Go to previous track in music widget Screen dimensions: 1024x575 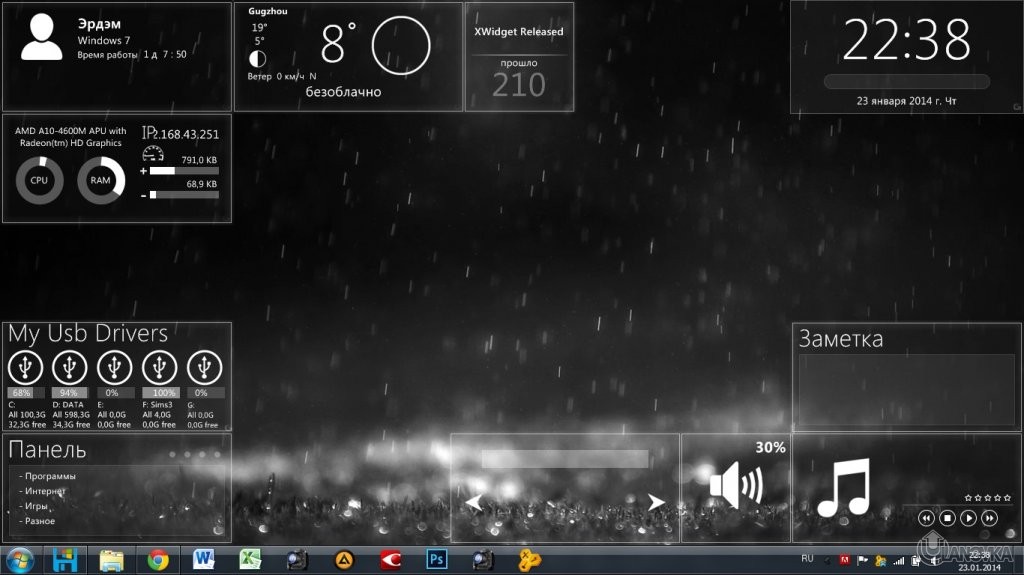point(926,518)
